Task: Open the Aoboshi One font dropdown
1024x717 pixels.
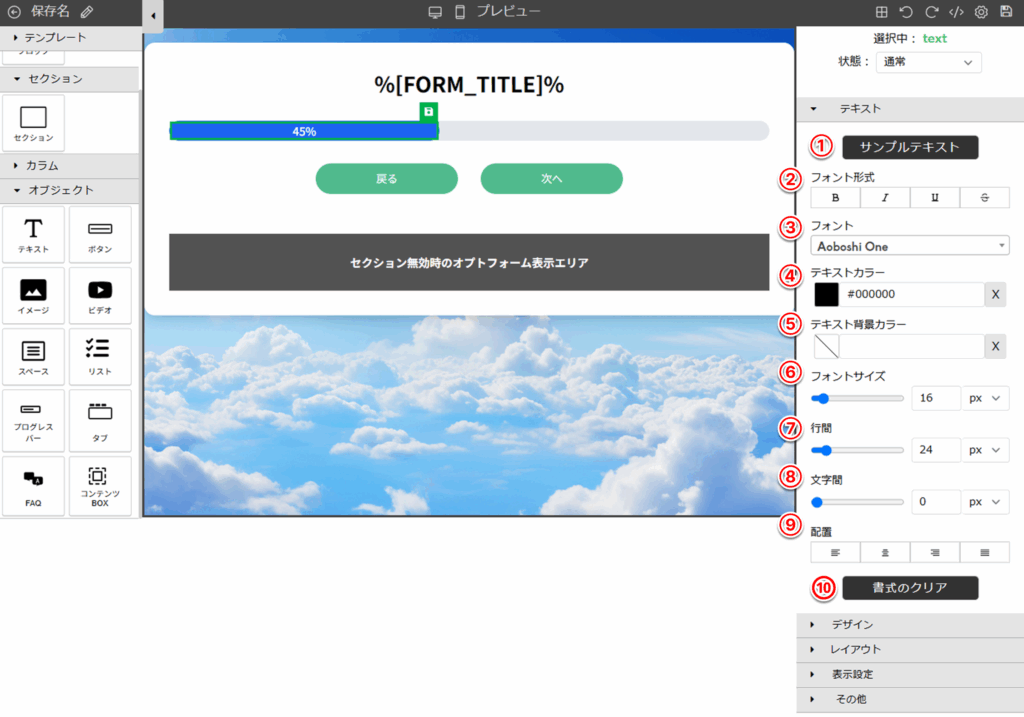Action: pyautogui.click(x=909, y=246)
